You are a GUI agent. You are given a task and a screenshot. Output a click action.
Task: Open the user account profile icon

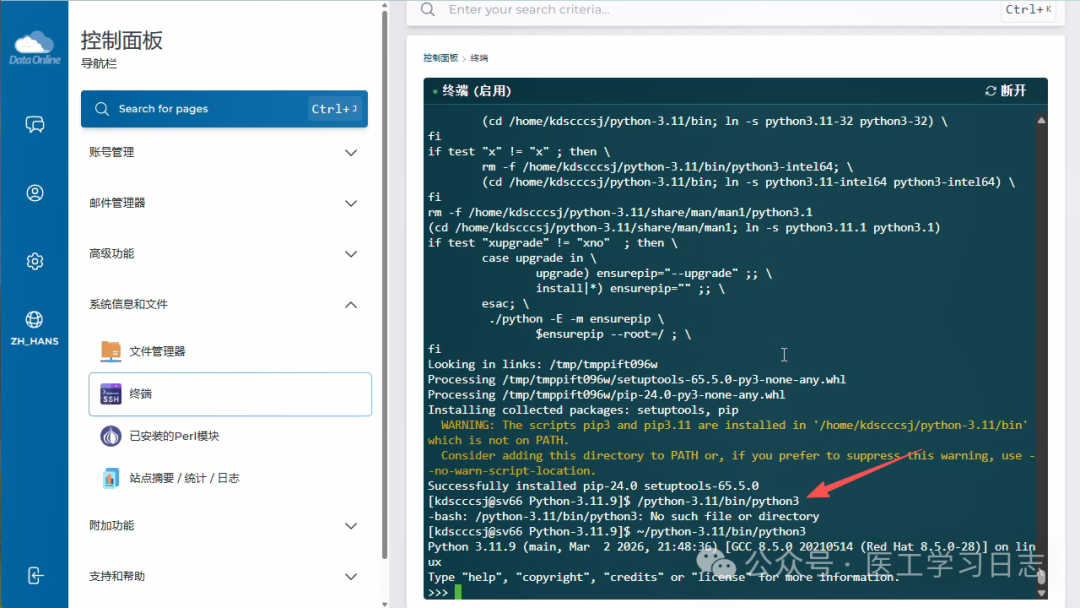(x=35, y=193)
